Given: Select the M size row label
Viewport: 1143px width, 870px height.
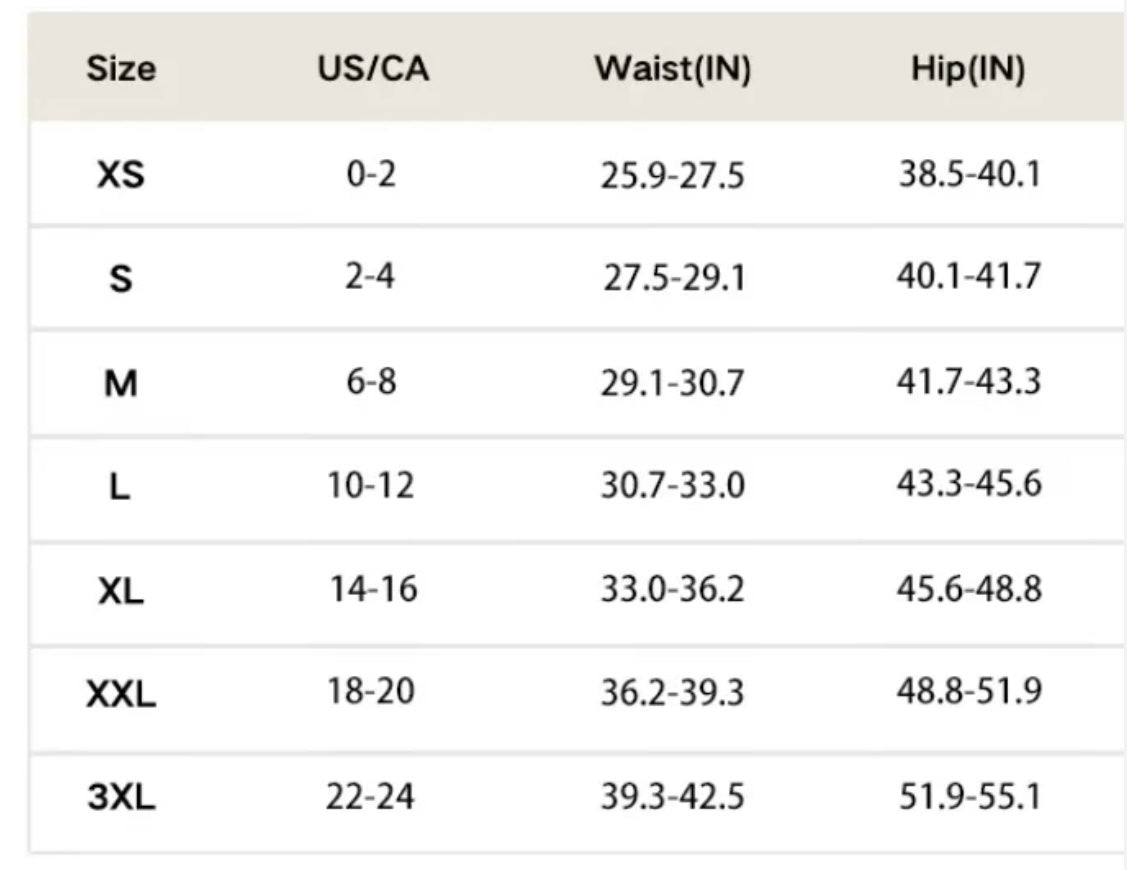Looking at the screenshot, I should 121,384.
